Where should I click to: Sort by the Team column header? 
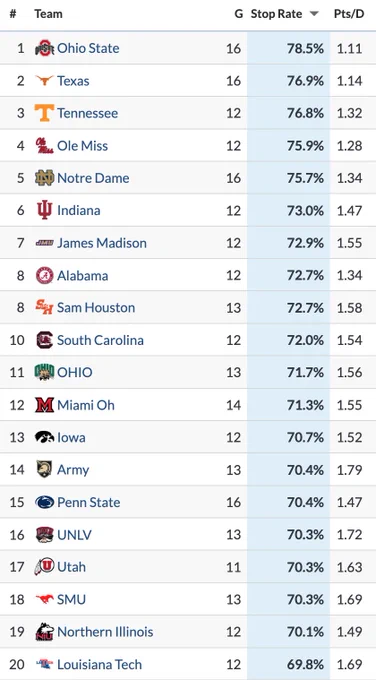[x=49, y=14]
